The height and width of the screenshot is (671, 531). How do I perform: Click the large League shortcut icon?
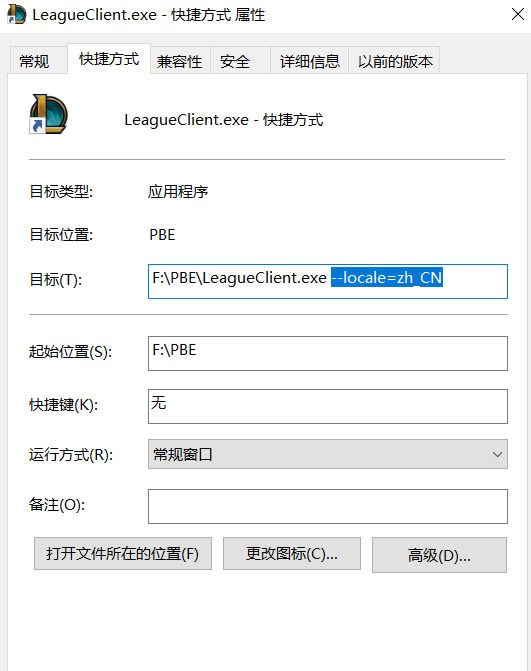tap(48, 114)
